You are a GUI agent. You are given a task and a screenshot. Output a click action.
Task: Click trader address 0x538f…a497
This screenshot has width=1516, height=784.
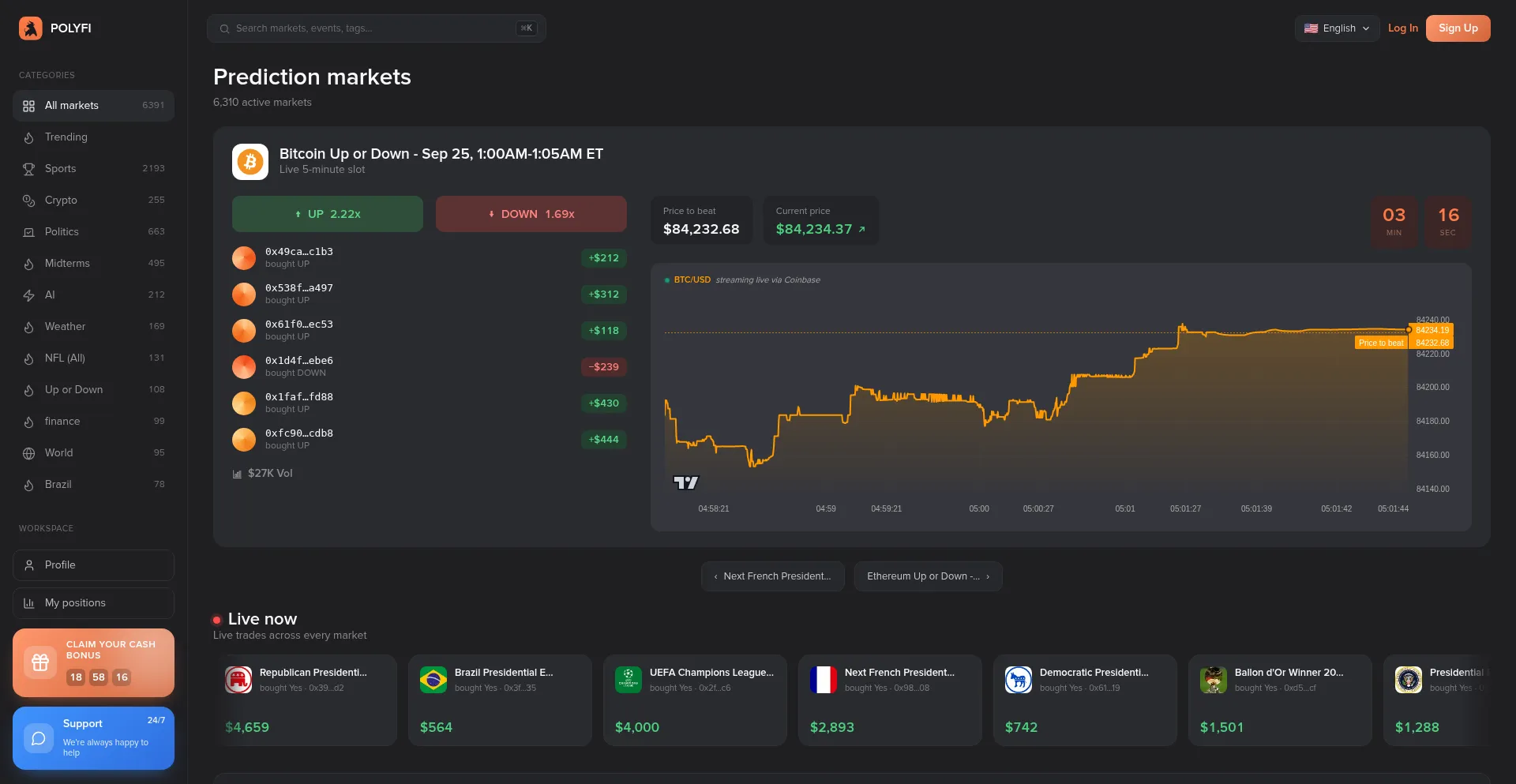[299, 288]
